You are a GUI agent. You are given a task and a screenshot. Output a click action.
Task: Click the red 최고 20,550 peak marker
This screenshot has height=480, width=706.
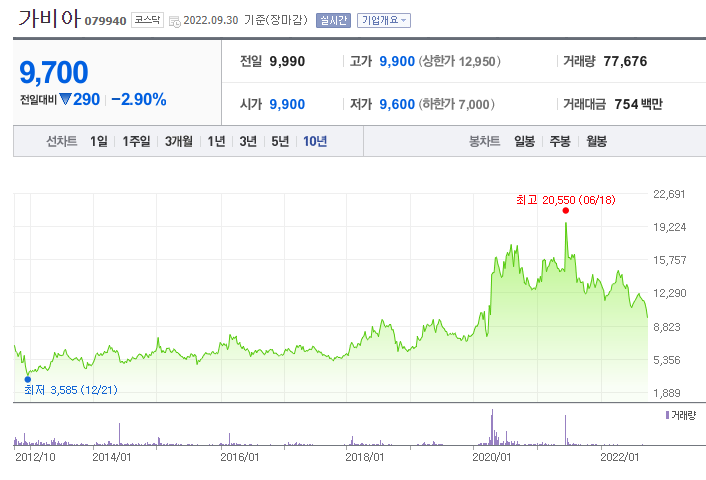click(566, 210)
